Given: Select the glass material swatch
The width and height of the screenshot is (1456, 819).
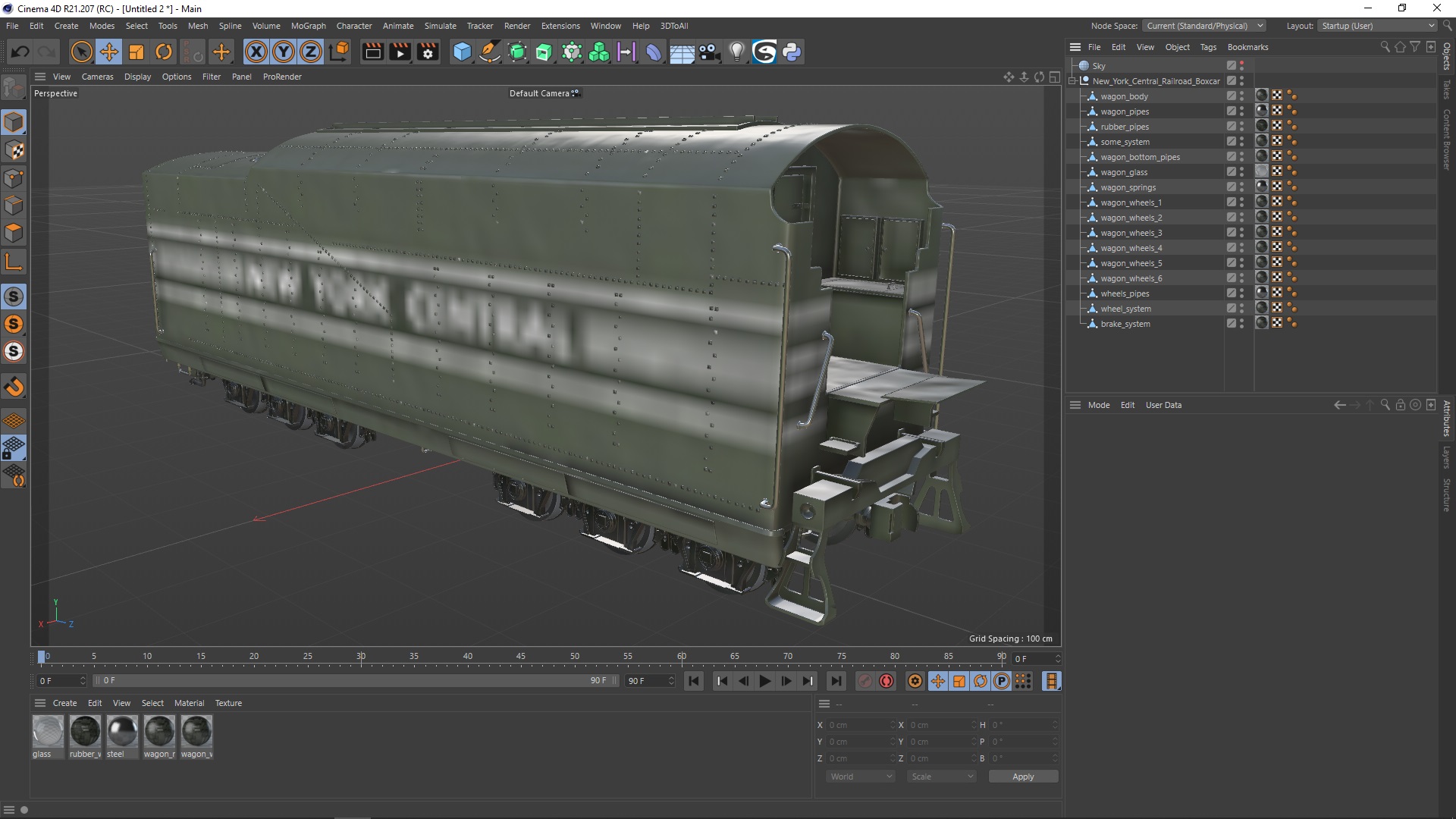Looking at the screenshot, I should click(48, 732).
